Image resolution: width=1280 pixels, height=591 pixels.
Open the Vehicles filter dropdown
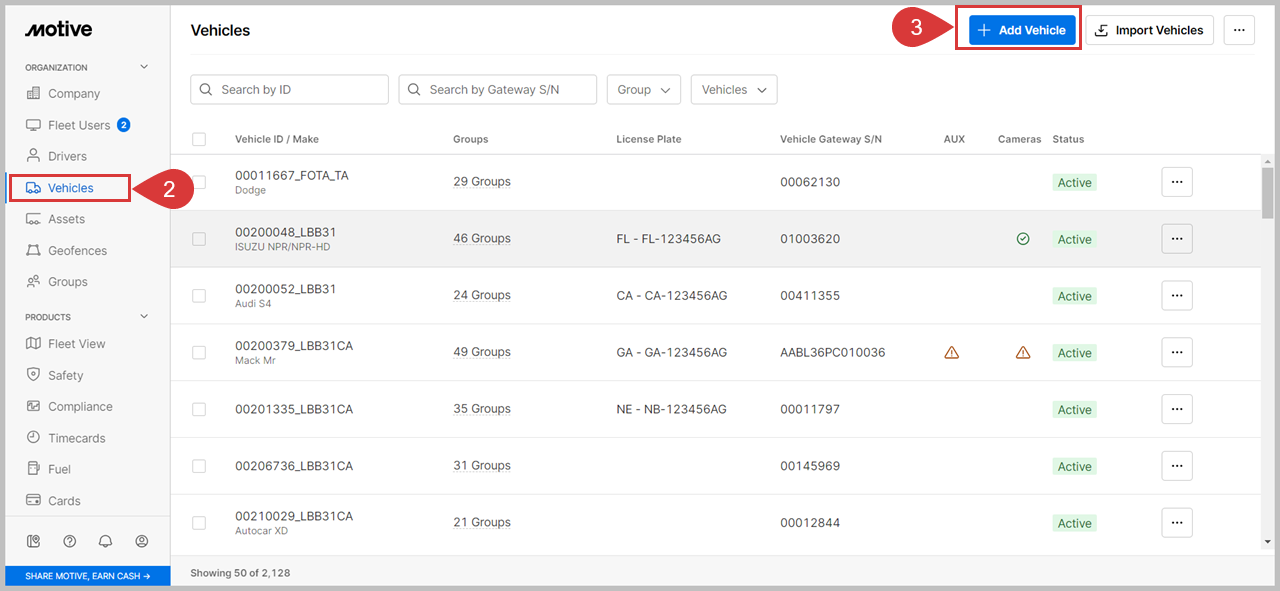point(734,89)
